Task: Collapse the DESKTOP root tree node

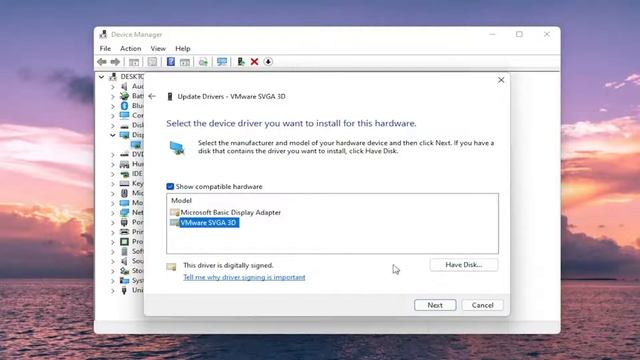Action: pos(102,76)
